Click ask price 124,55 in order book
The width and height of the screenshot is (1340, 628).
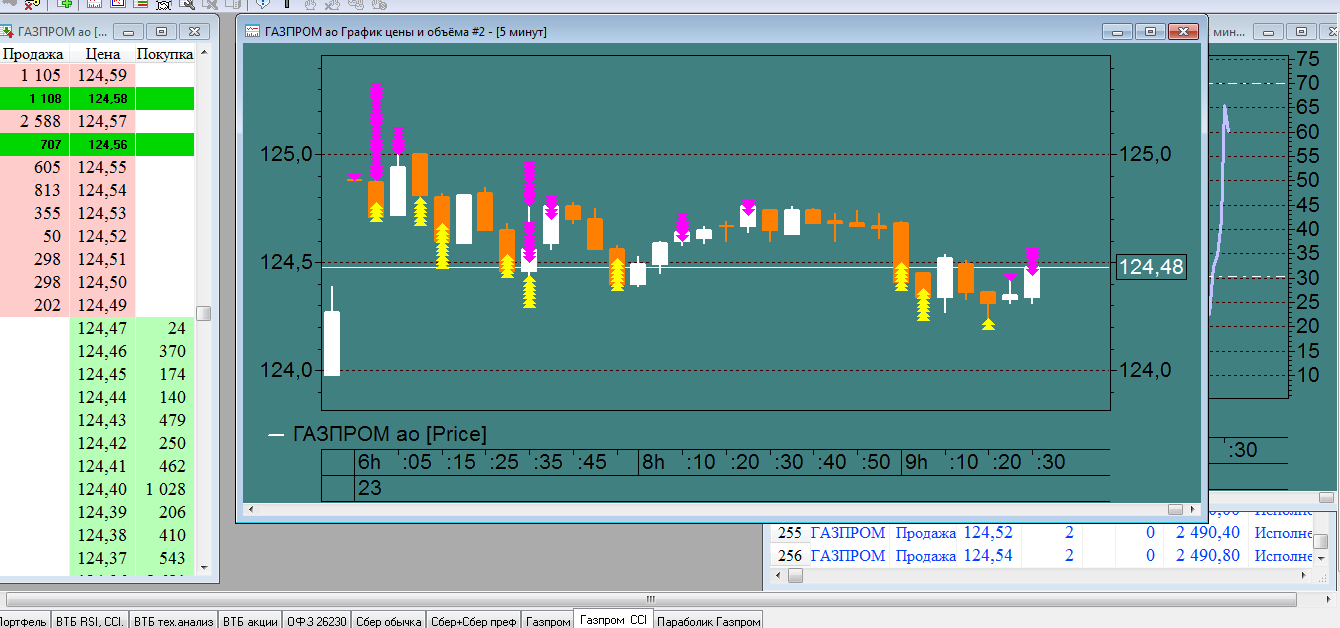[x=102, y=167]
